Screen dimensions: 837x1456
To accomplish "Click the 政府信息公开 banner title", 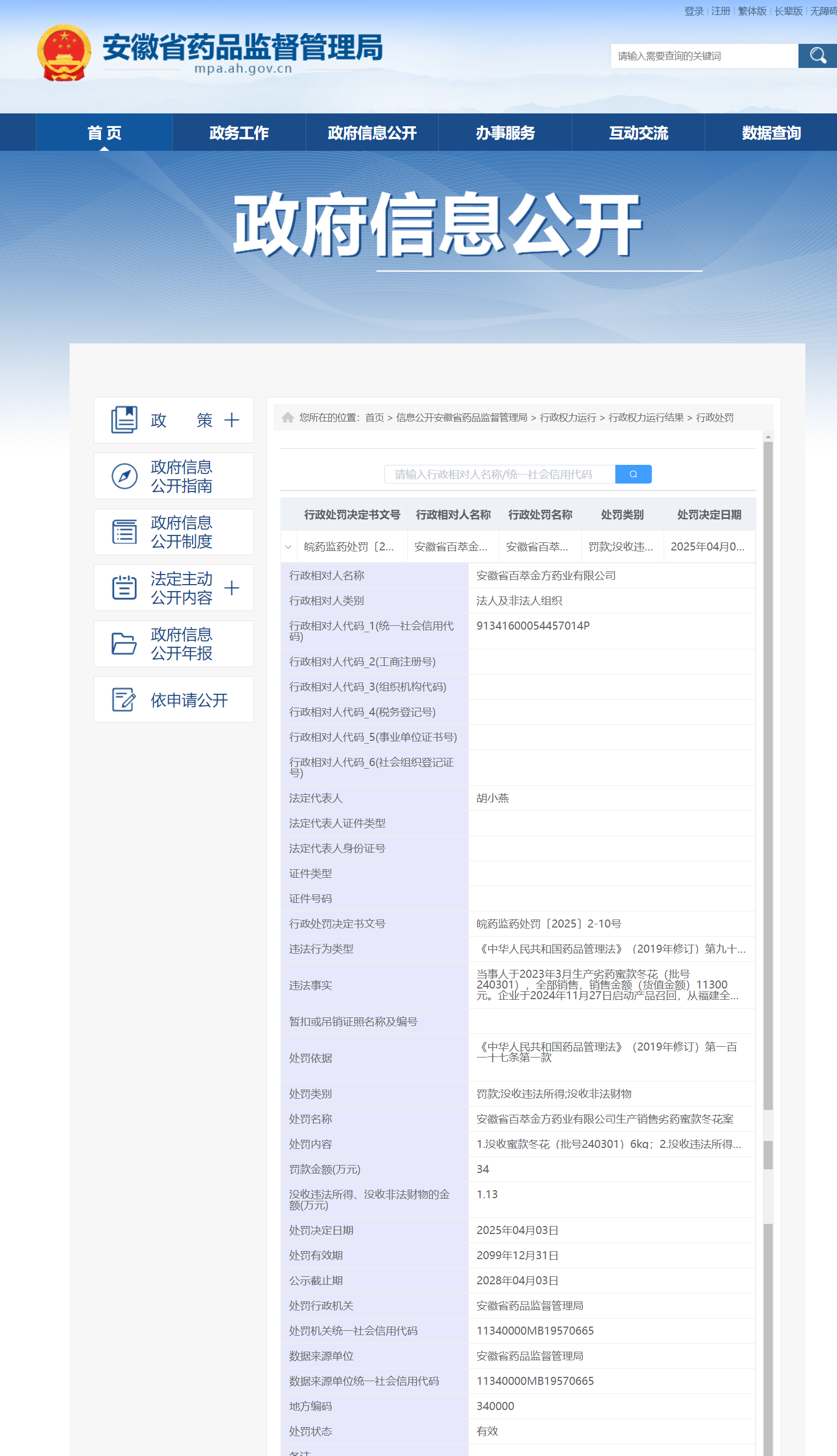I will [x=437, y=224].
